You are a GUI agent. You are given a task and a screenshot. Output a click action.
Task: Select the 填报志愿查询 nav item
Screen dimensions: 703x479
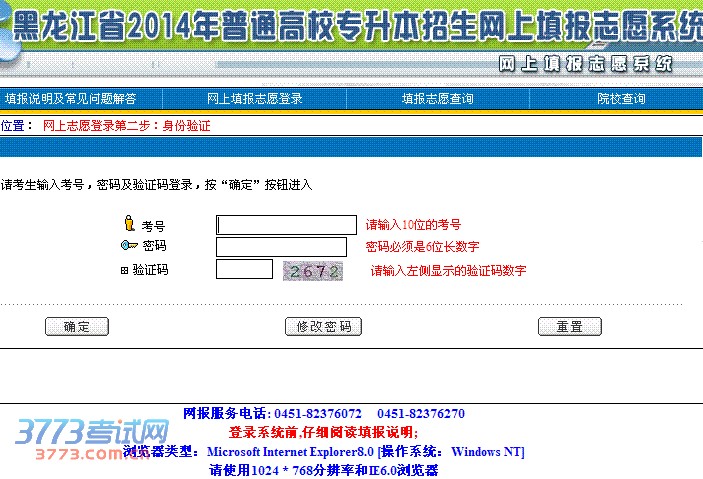(x=437, y=99)
